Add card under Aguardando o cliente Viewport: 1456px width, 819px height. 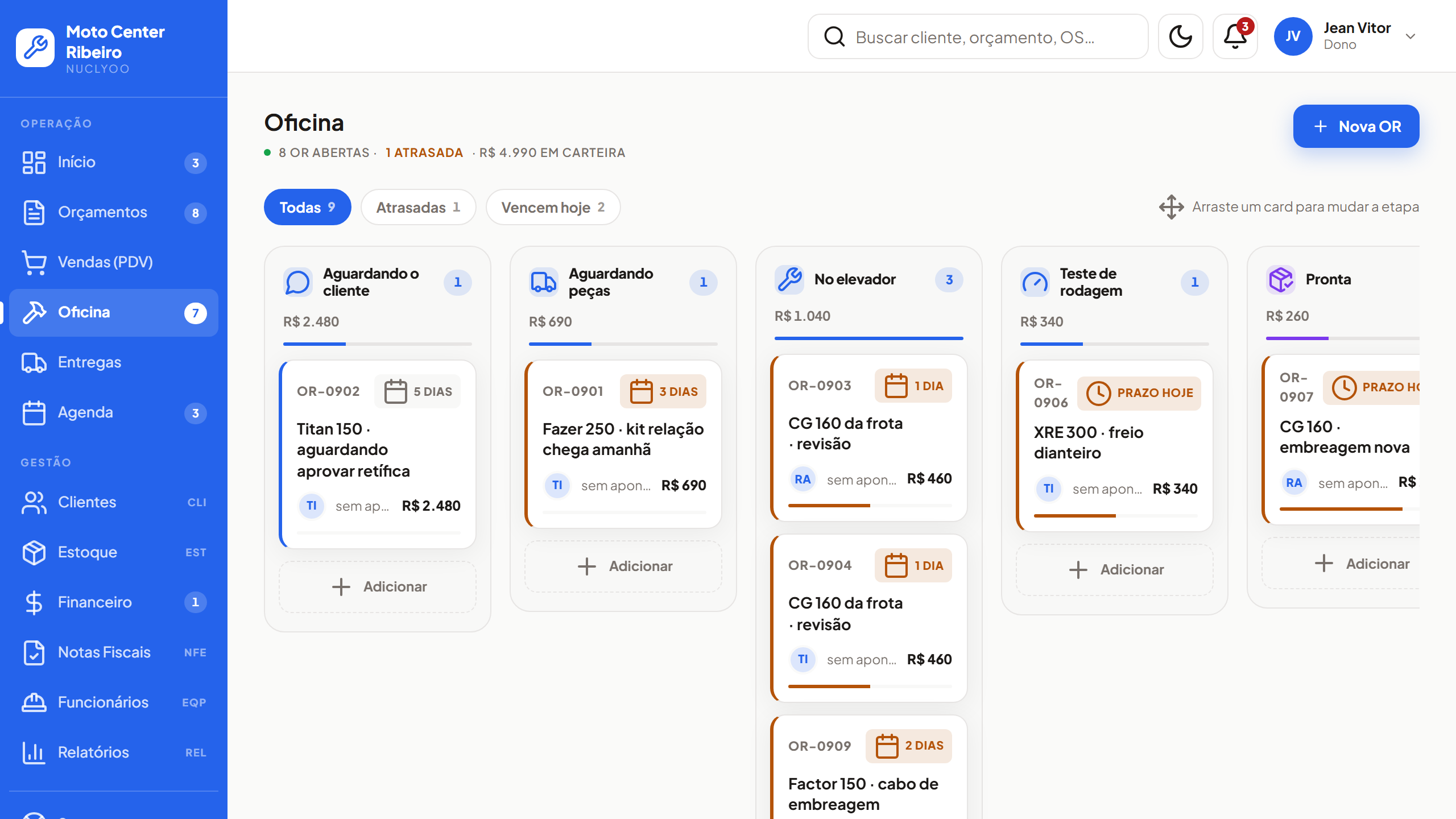tap(378, 587)
